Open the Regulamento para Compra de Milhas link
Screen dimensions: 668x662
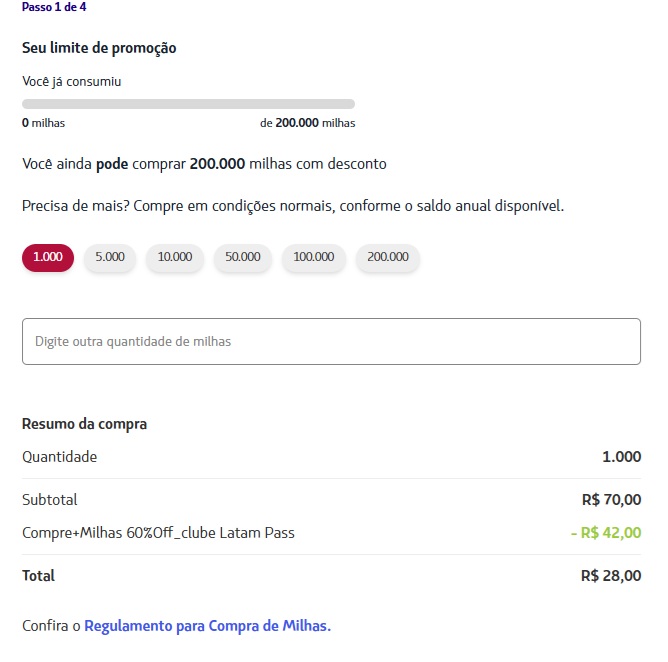click(207, 627)
